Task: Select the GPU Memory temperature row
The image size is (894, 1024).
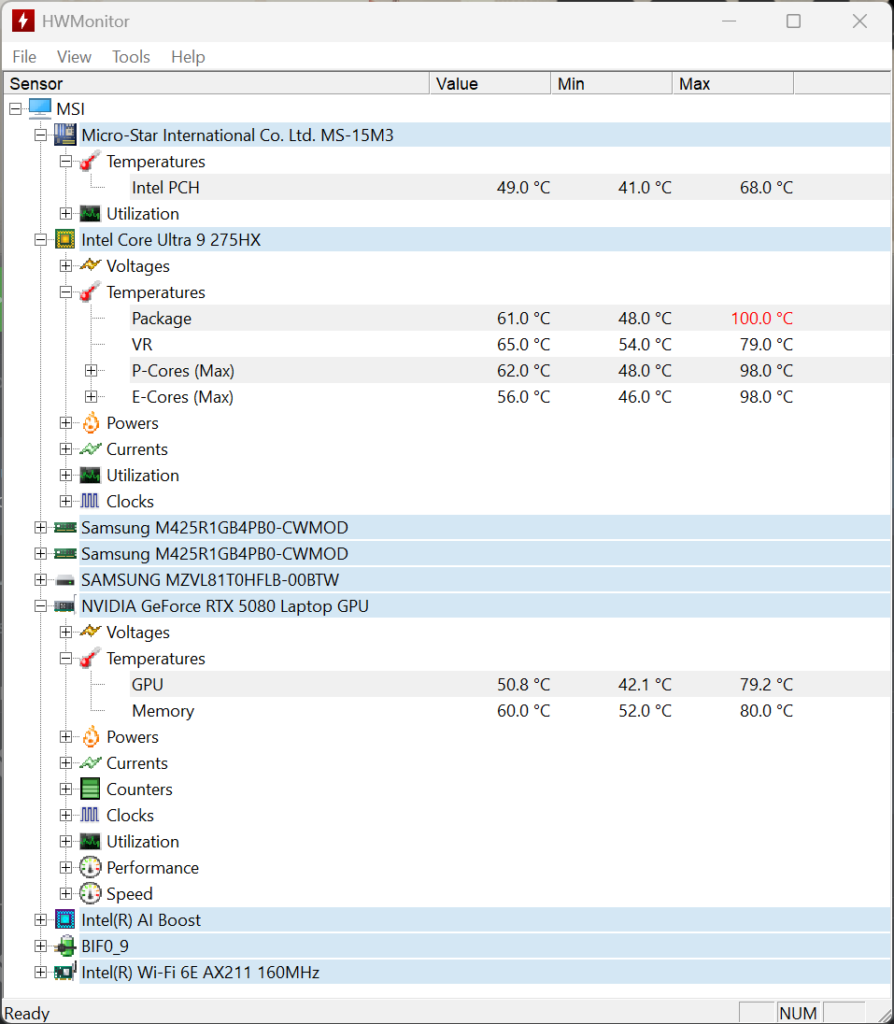Action: [509, 711]
